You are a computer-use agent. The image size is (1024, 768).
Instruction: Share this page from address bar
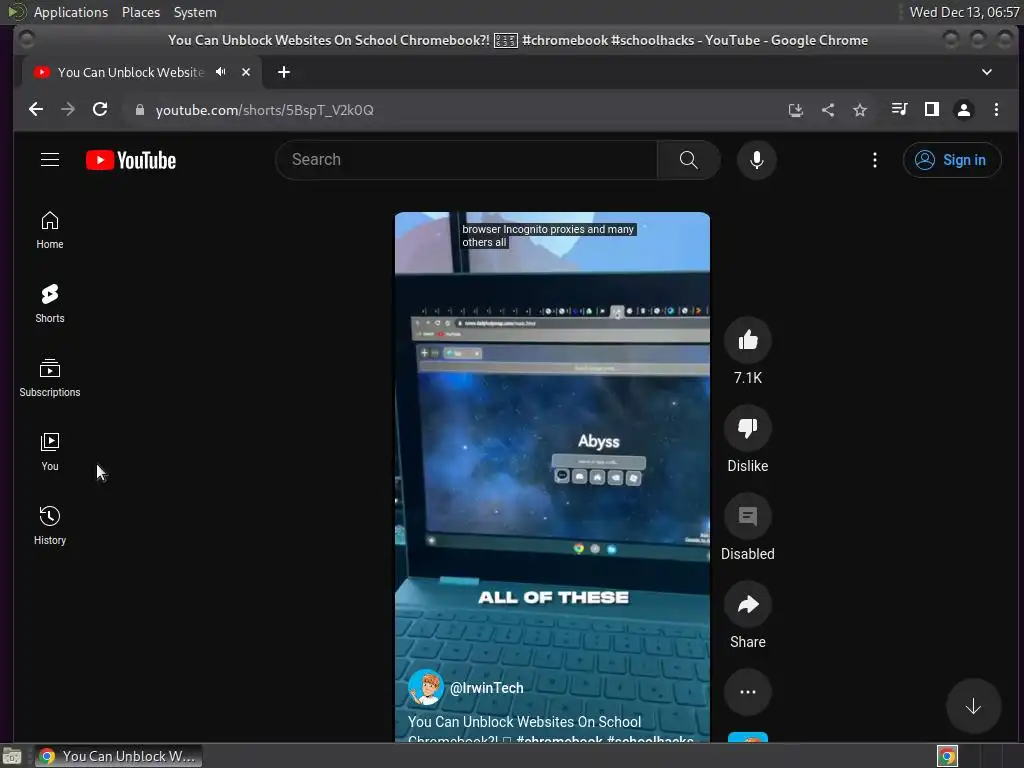(827, 110)
